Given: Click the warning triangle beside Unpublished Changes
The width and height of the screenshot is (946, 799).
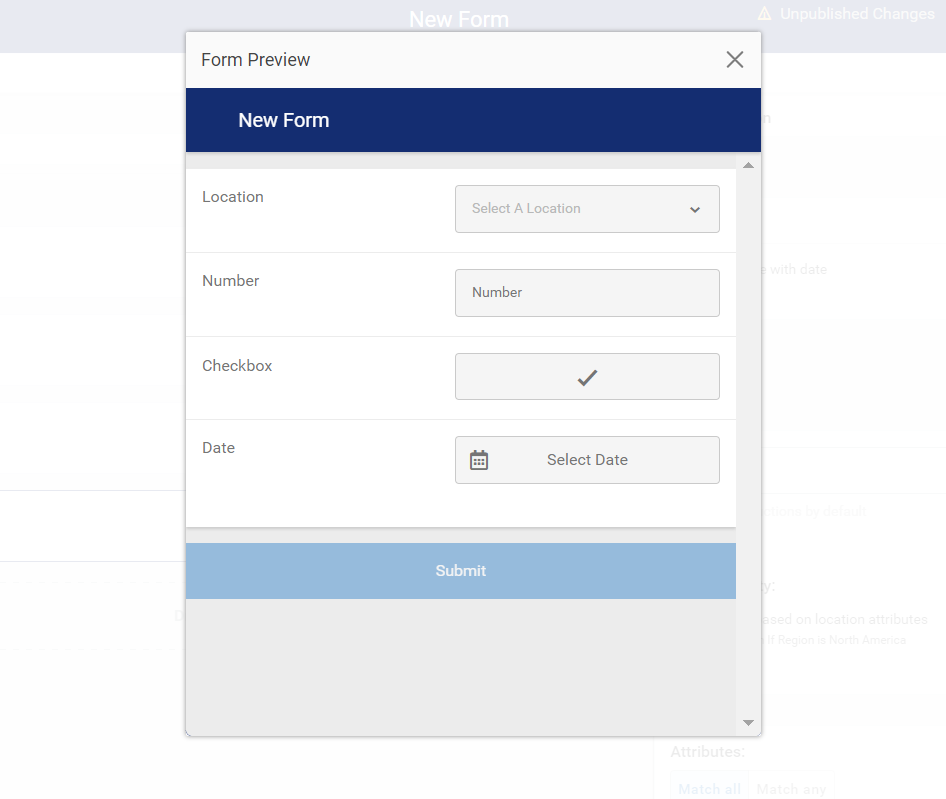Looking at the screenshot, I should point(765,14).
